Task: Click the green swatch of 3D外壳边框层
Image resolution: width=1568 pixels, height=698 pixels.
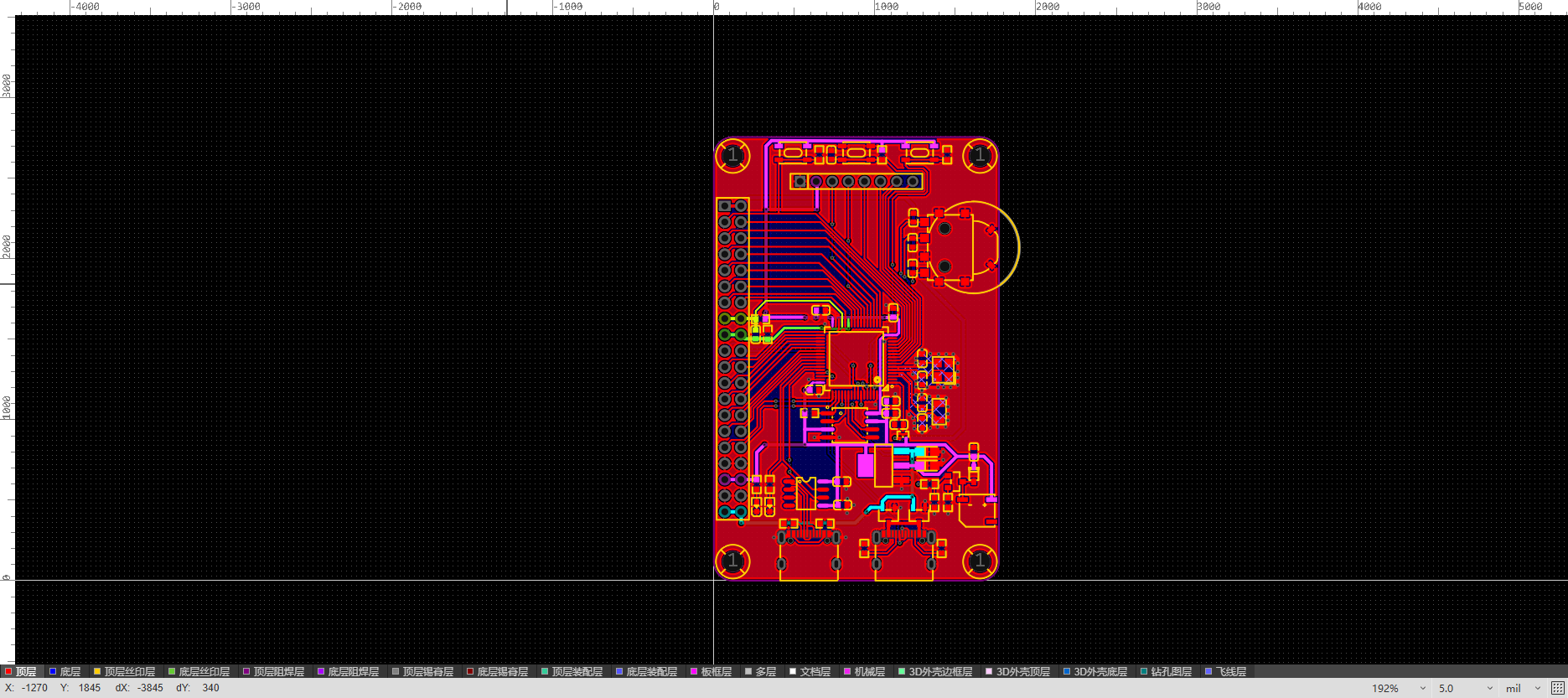Action: (902, 671)
